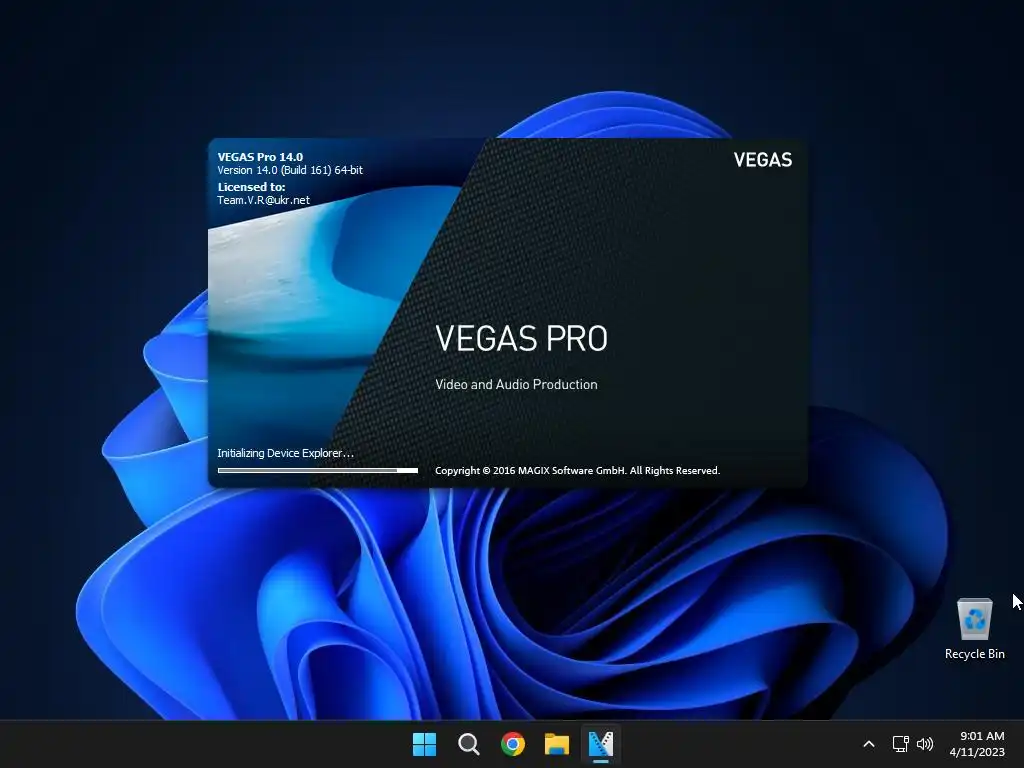Launch Google Chrome from the taskbar

(513, 744)
